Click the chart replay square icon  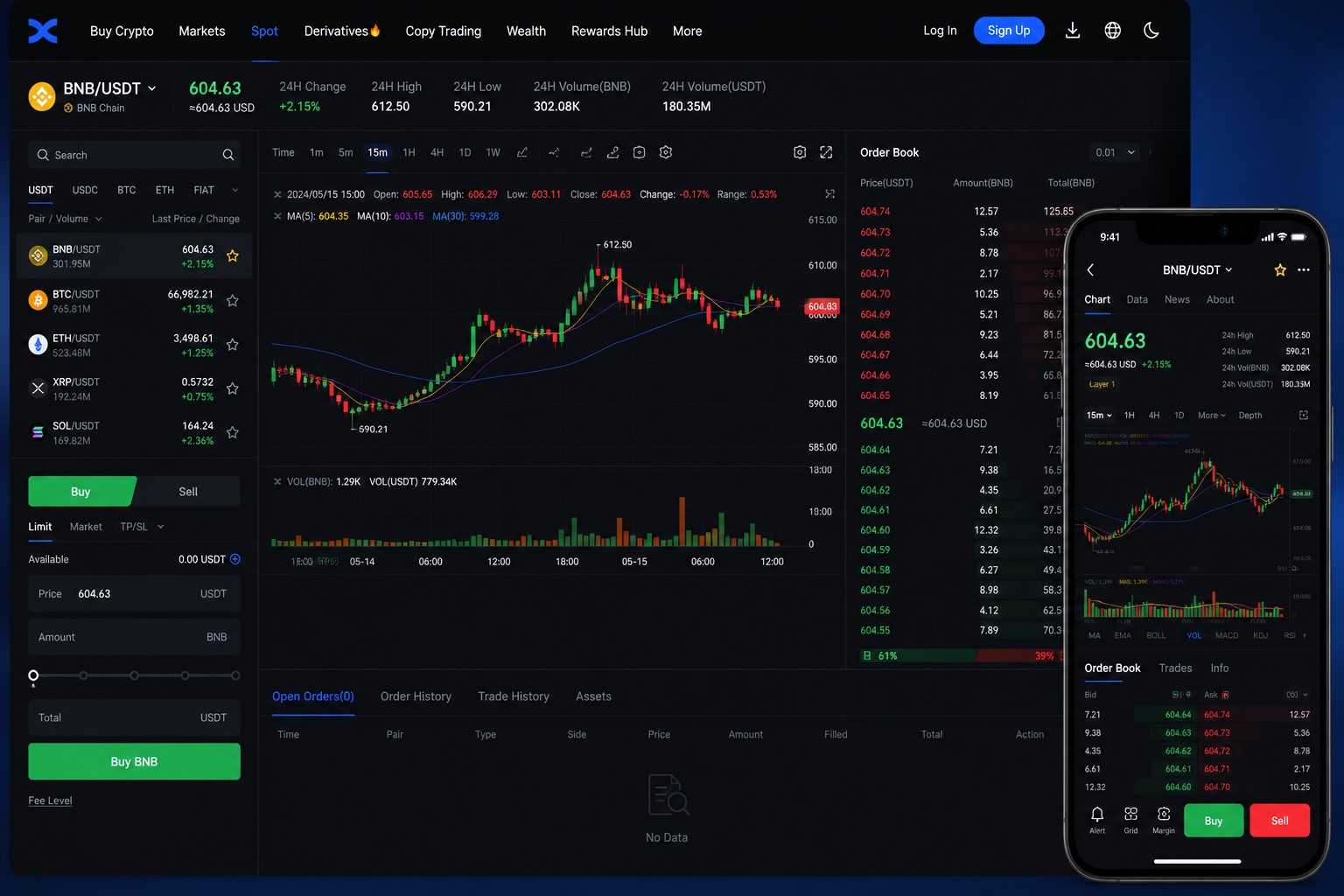pyautogui.click(x=640, y=152)
